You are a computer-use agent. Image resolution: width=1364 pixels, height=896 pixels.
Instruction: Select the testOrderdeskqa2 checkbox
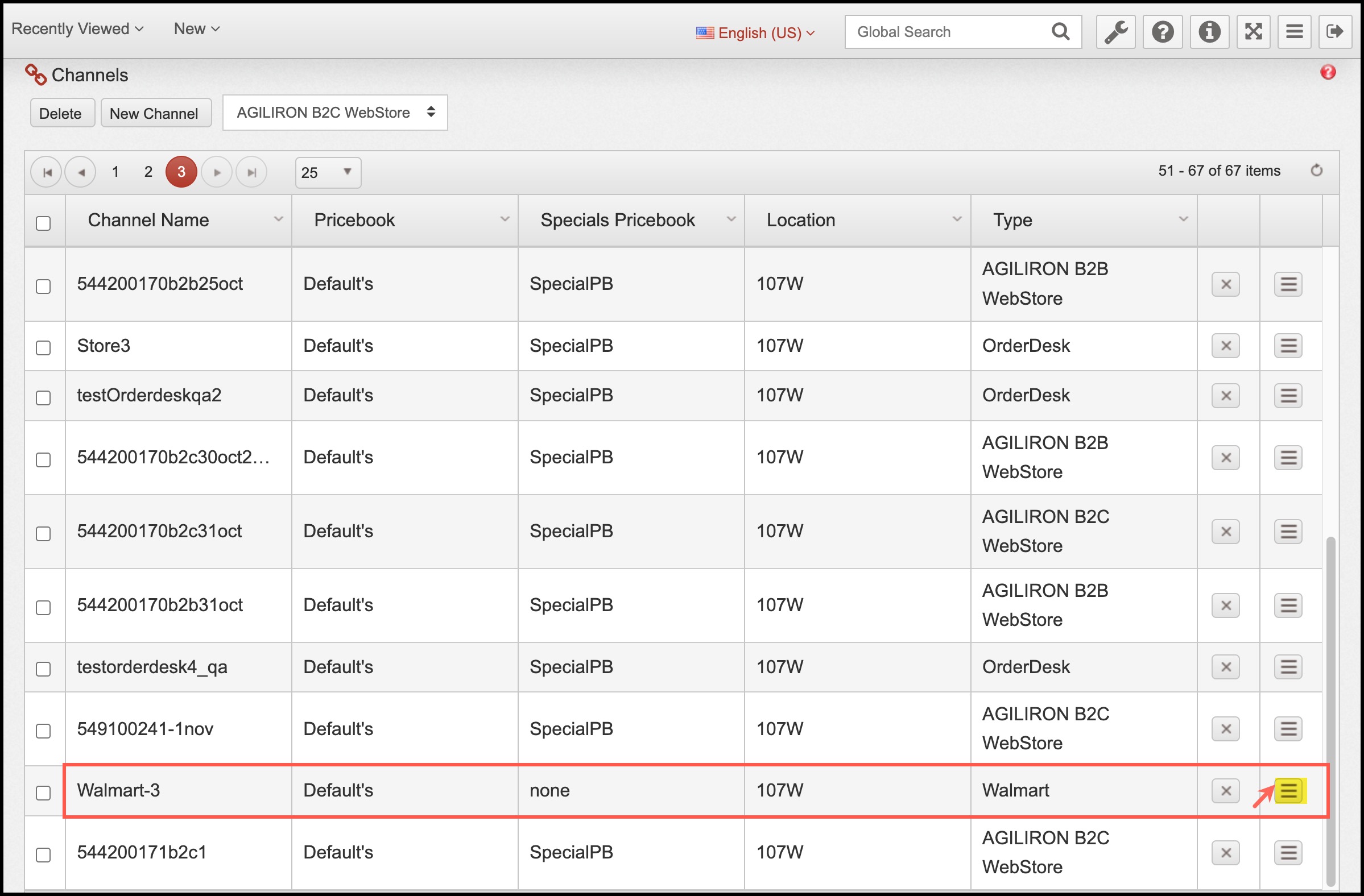[x=44, y=397]
